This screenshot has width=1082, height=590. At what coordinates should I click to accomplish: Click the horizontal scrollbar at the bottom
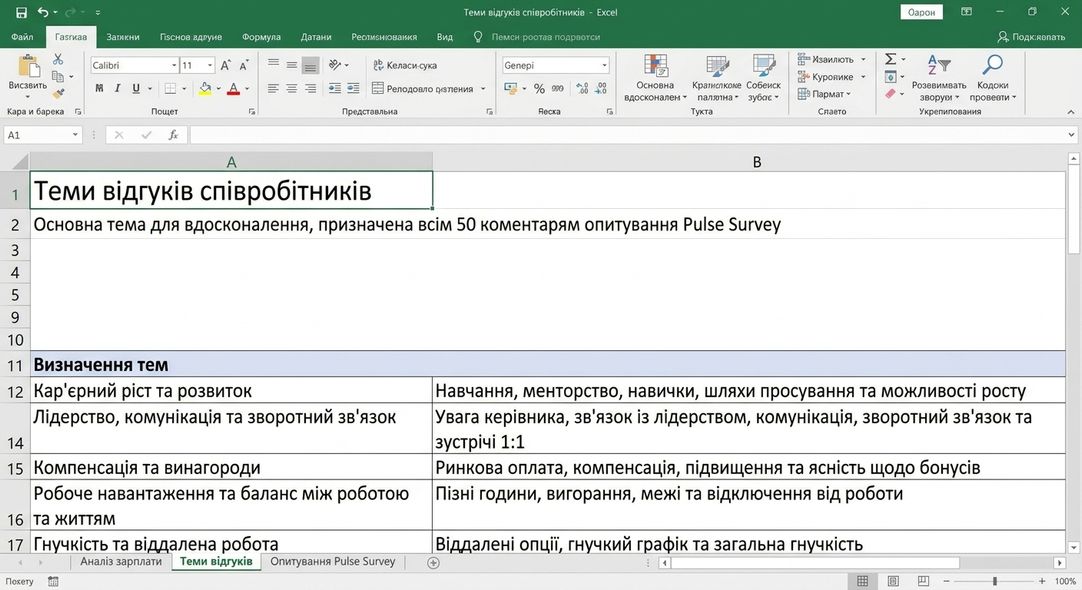pos(816,563)
